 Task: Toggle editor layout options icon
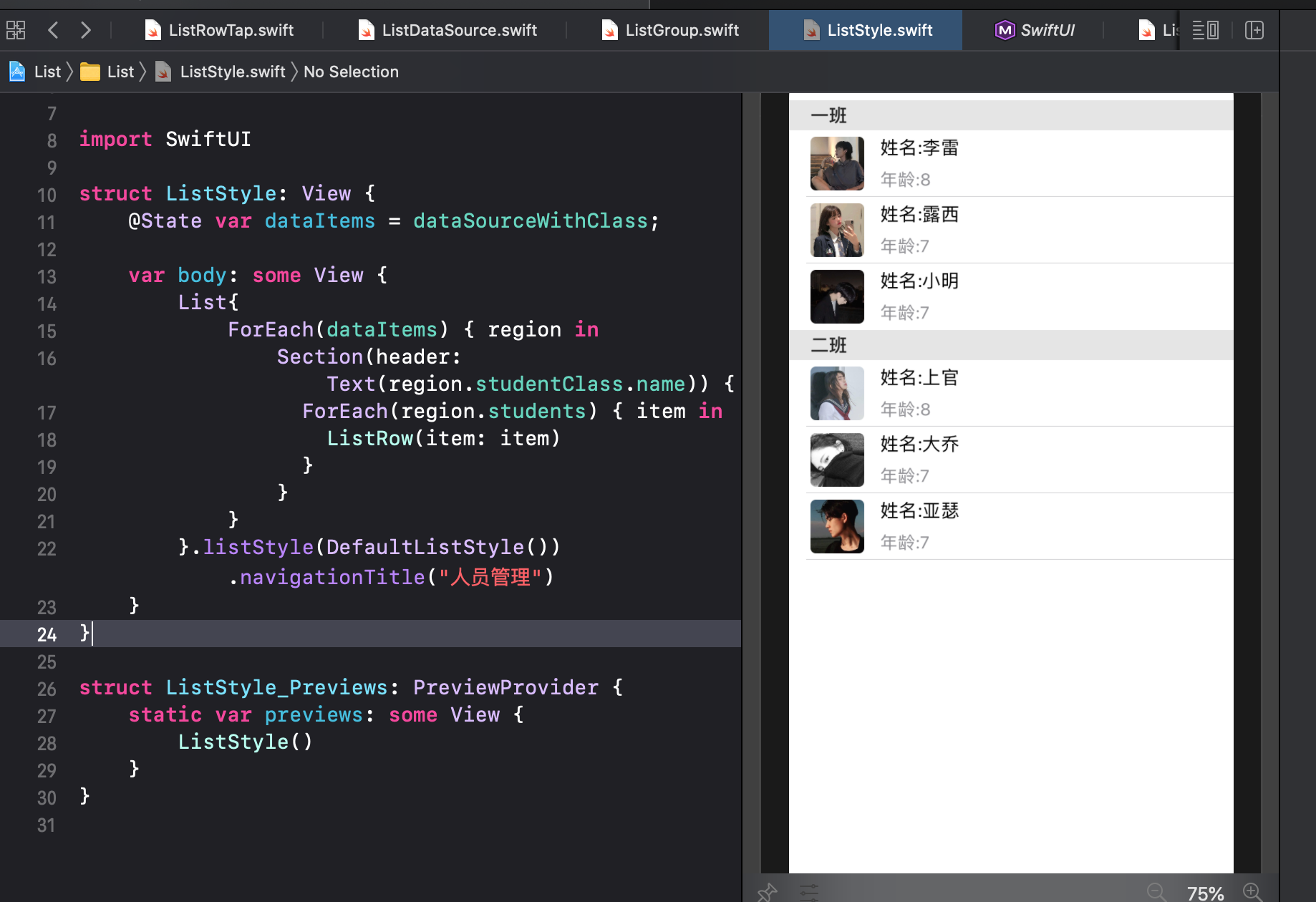click(x=1205, y=30)
